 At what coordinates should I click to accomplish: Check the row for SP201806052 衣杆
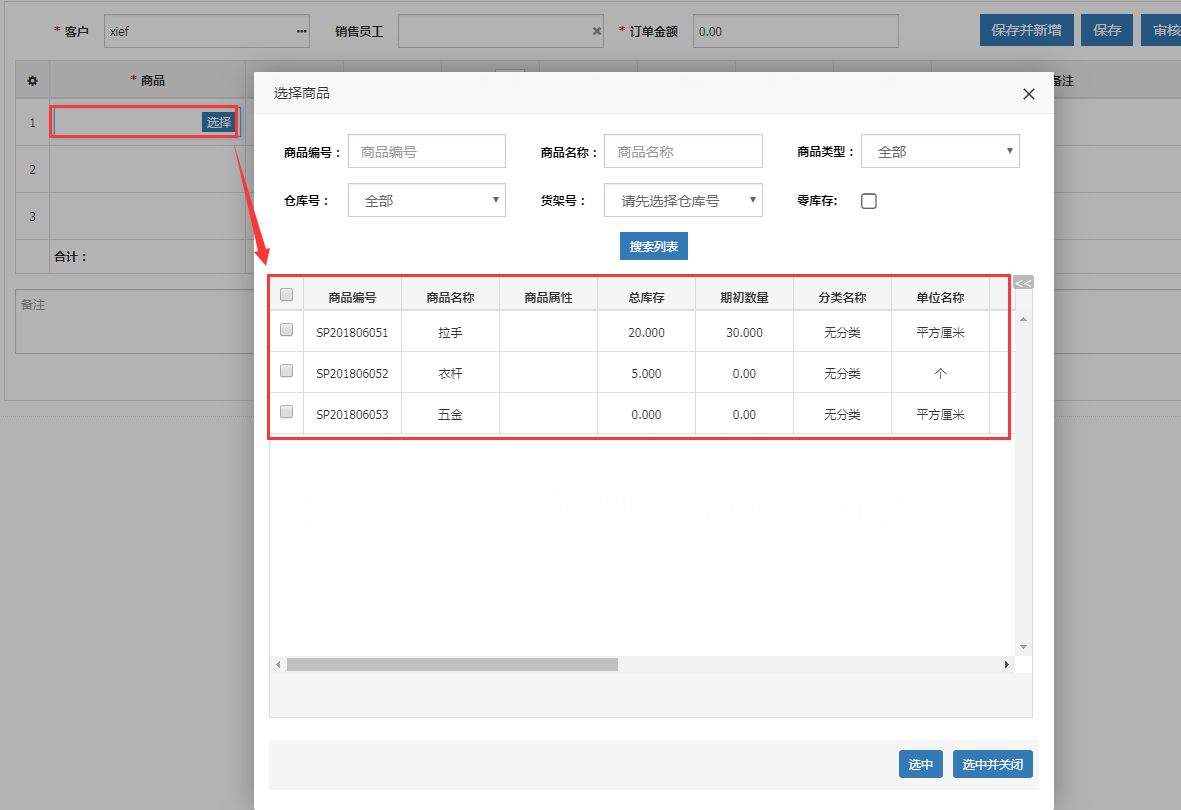(x=286, y=371)
